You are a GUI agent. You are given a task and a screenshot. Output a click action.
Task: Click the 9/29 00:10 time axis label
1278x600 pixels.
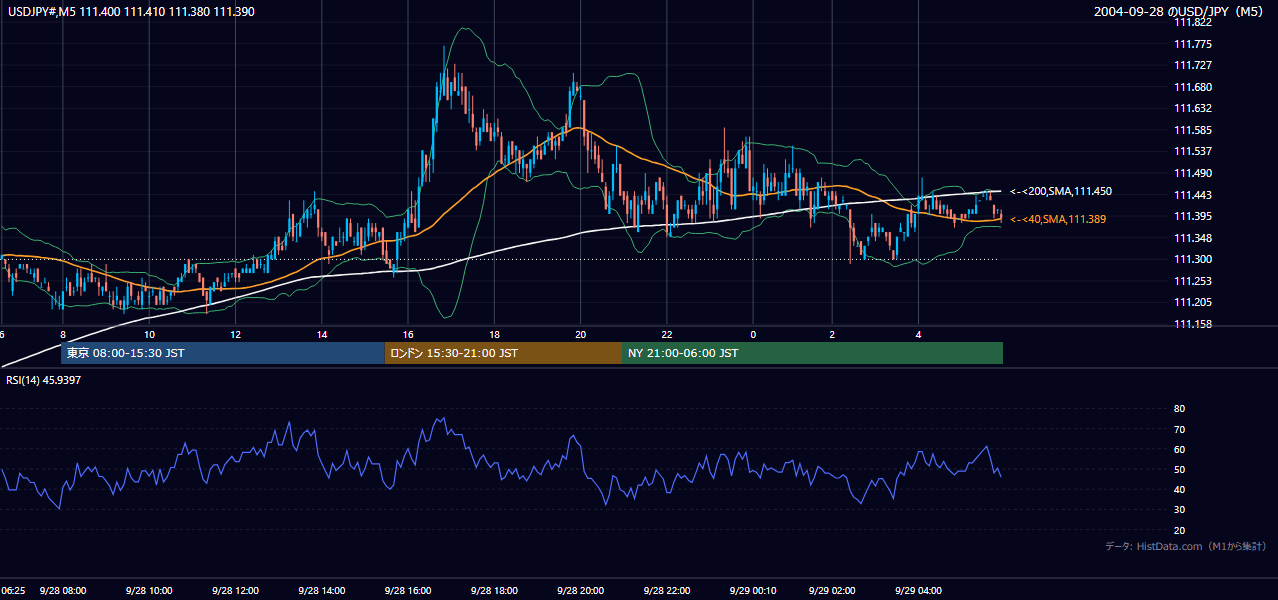(752, 591)
